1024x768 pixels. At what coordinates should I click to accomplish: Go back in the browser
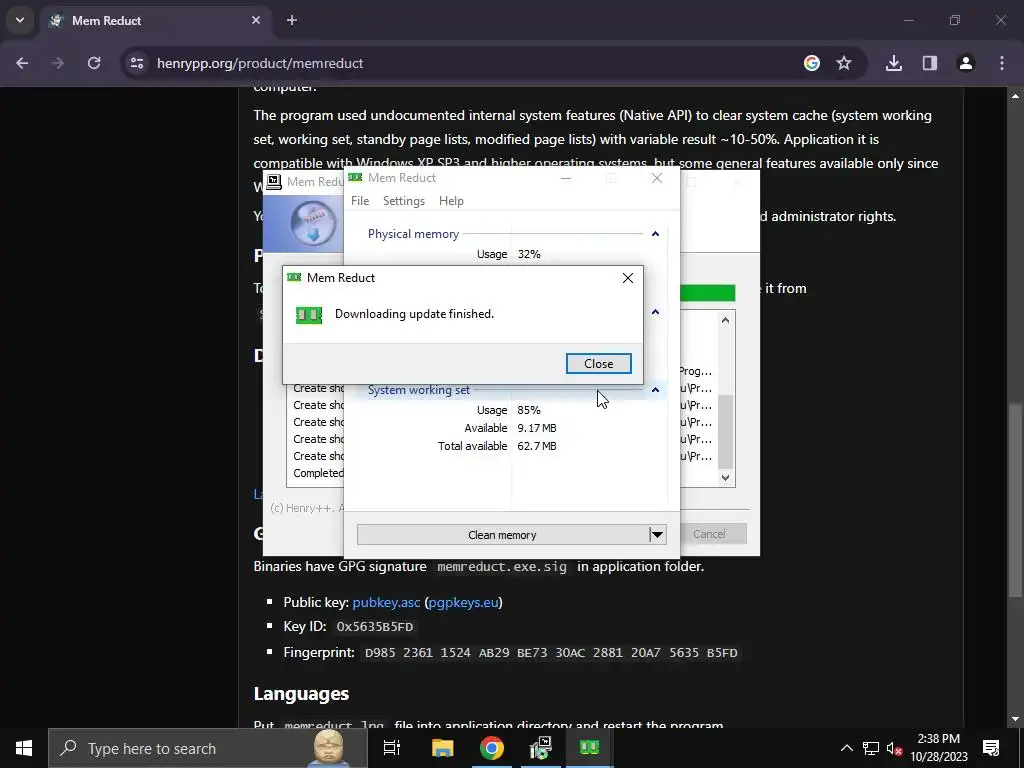[x=22, y=63]
